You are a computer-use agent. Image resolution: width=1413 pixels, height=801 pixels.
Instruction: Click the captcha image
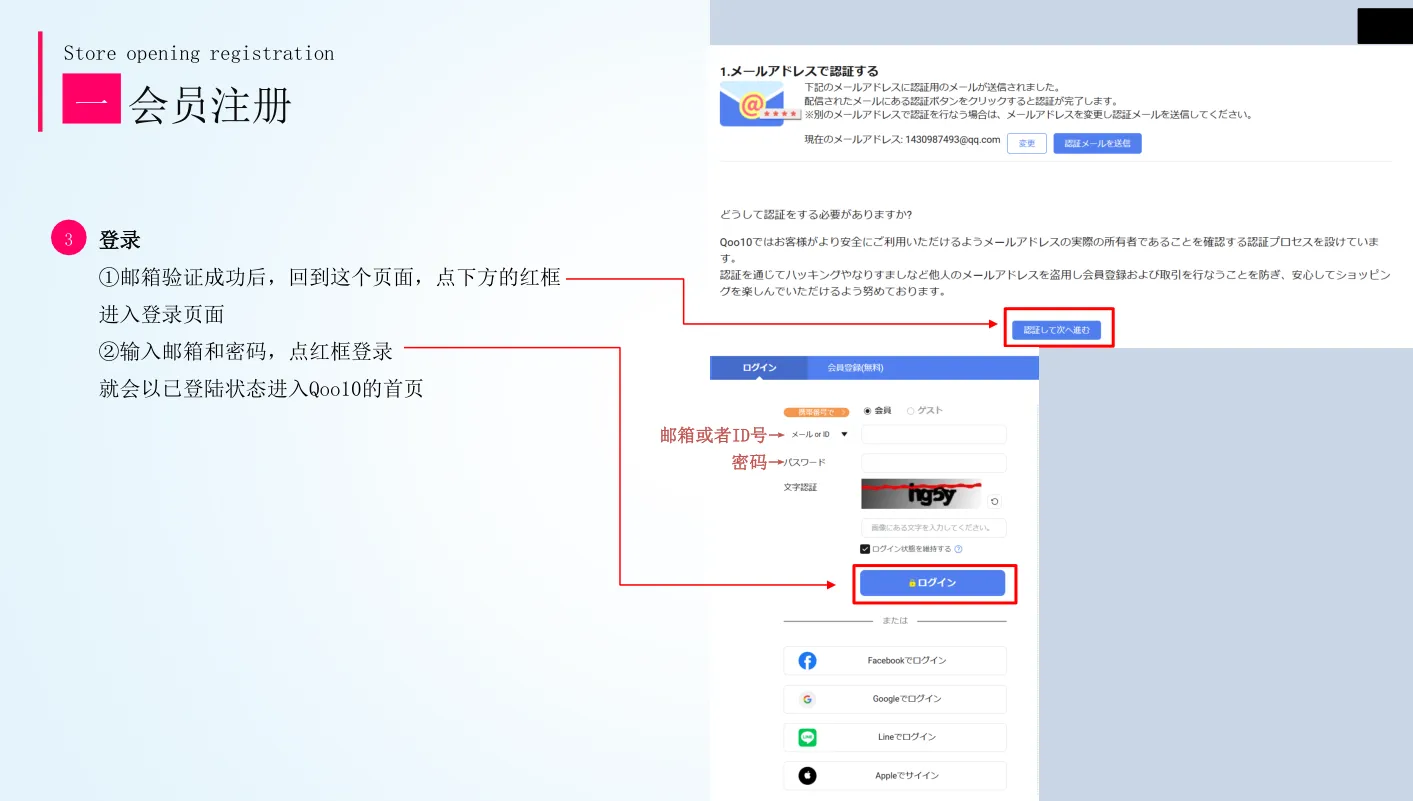921,494
